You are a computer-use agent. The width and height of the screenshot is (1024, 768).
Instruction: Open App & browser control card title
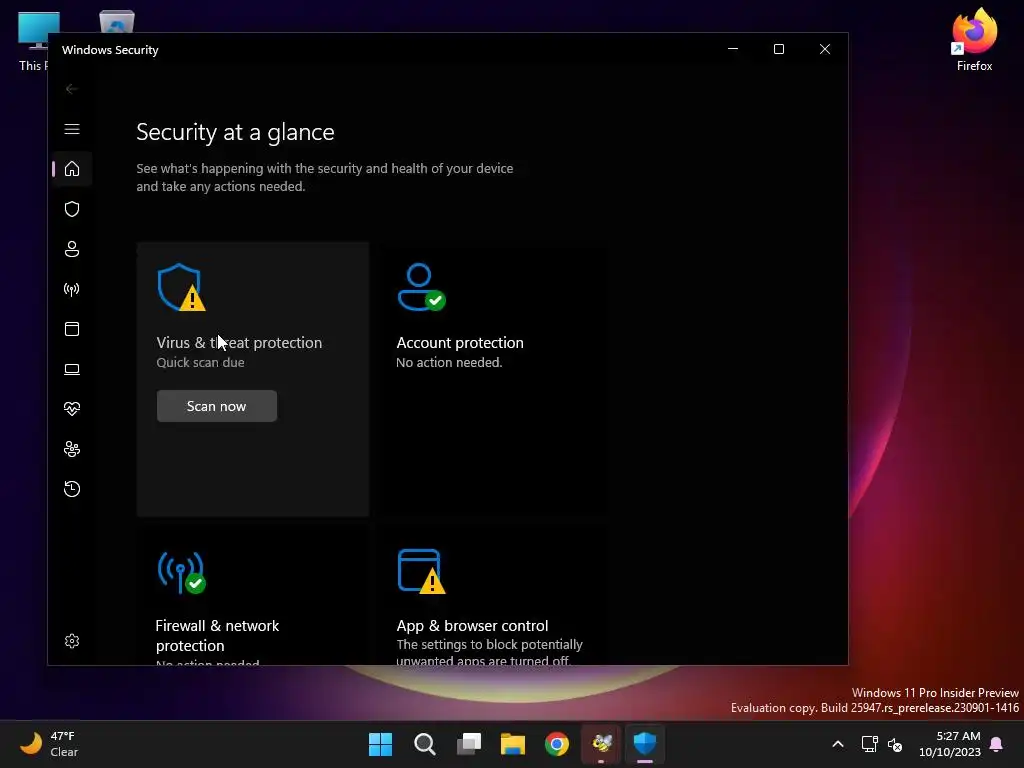pyautogui.click(x=472, y=626)
